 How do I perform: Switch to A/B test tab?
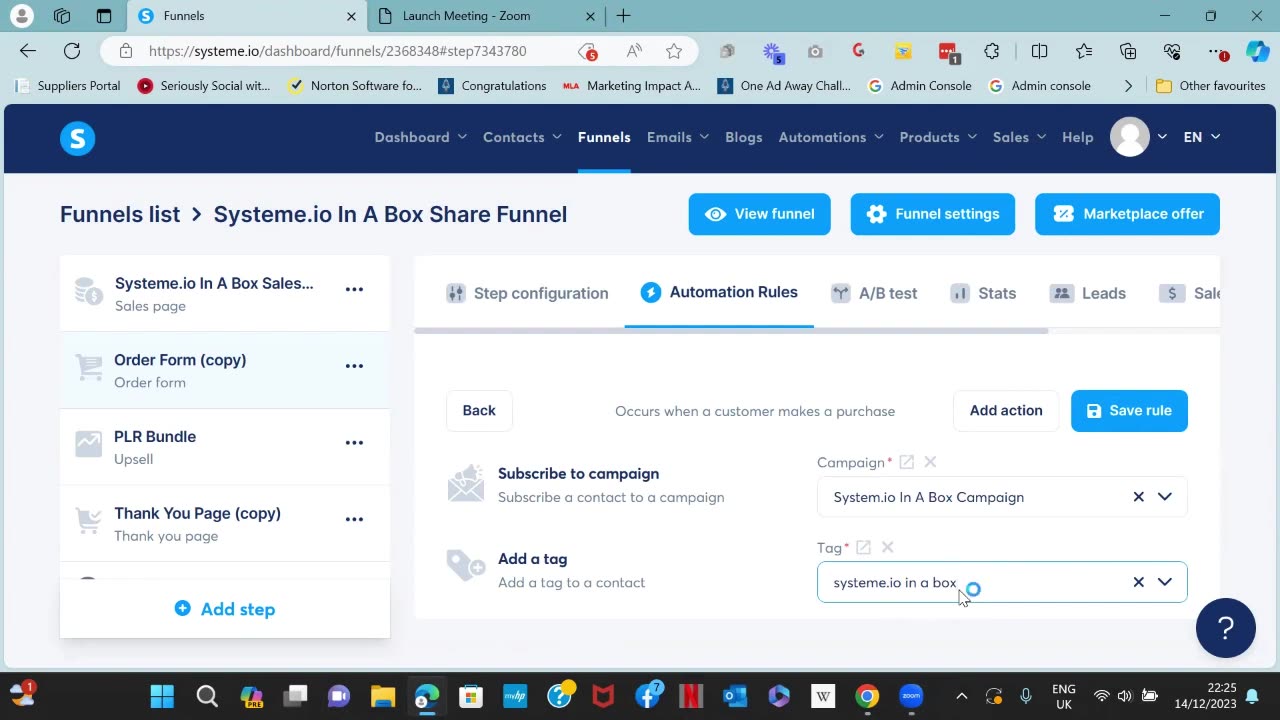(x=874, y=293)
